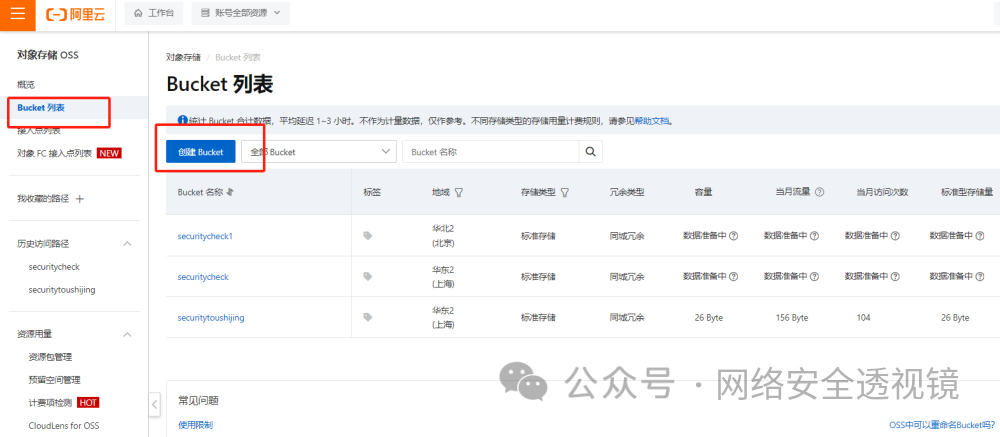Filter by 地域 column funnel icon

pos(459,192)
